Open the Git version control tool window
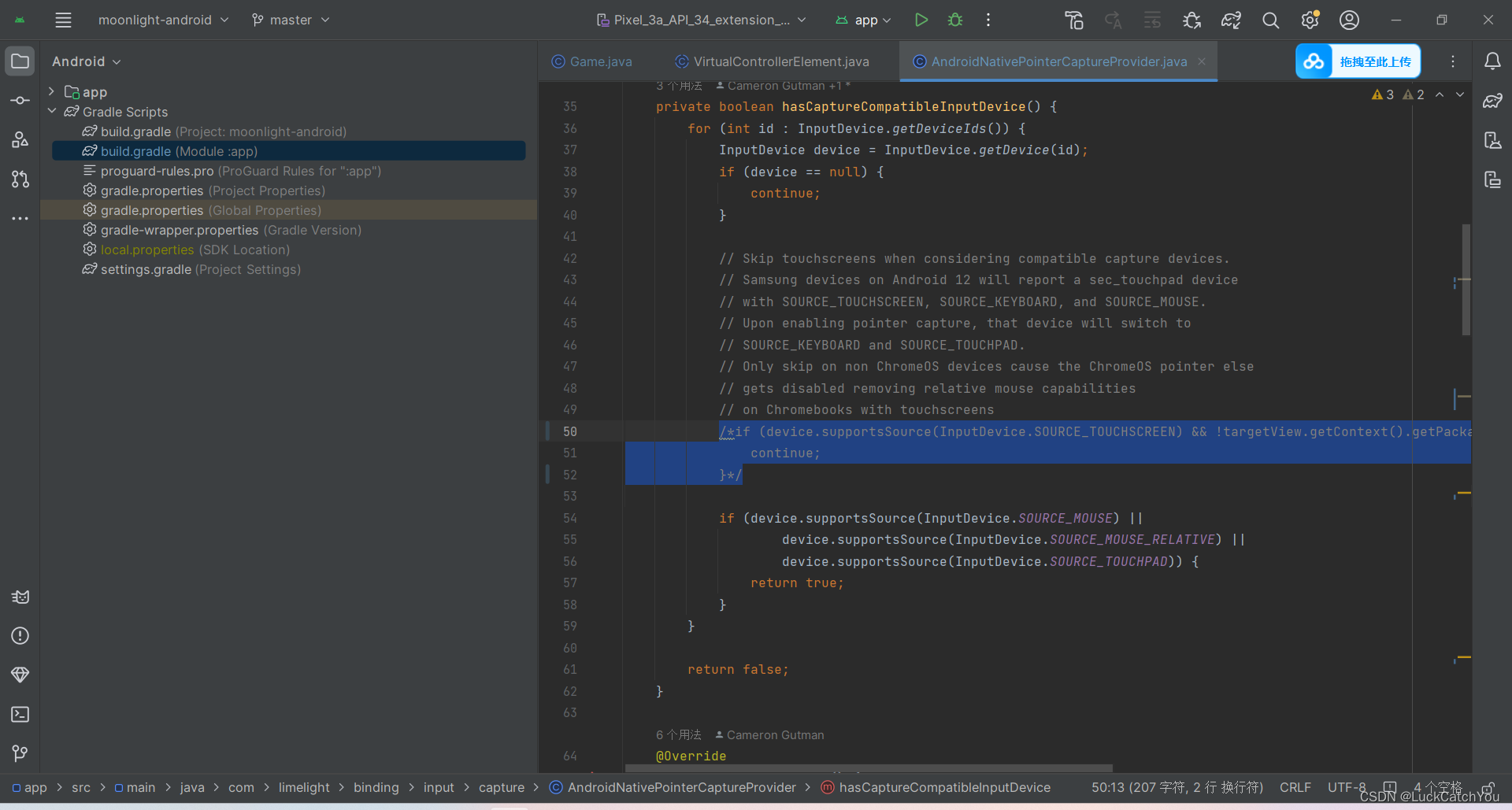Screen dimensions: 1512x810 click(x=20, y=753)
